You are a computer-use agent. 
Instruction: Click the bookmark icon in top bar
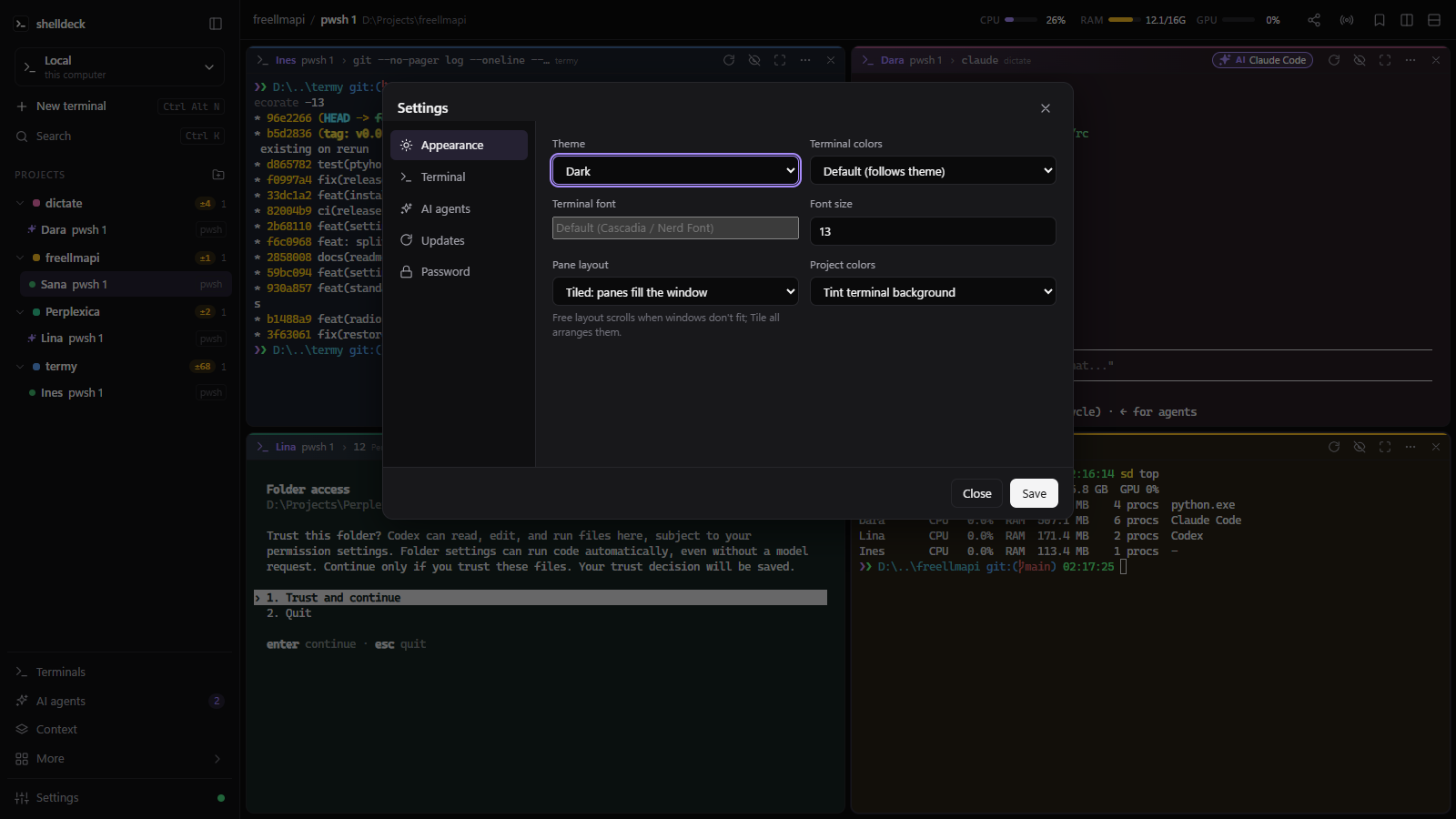1380,20
